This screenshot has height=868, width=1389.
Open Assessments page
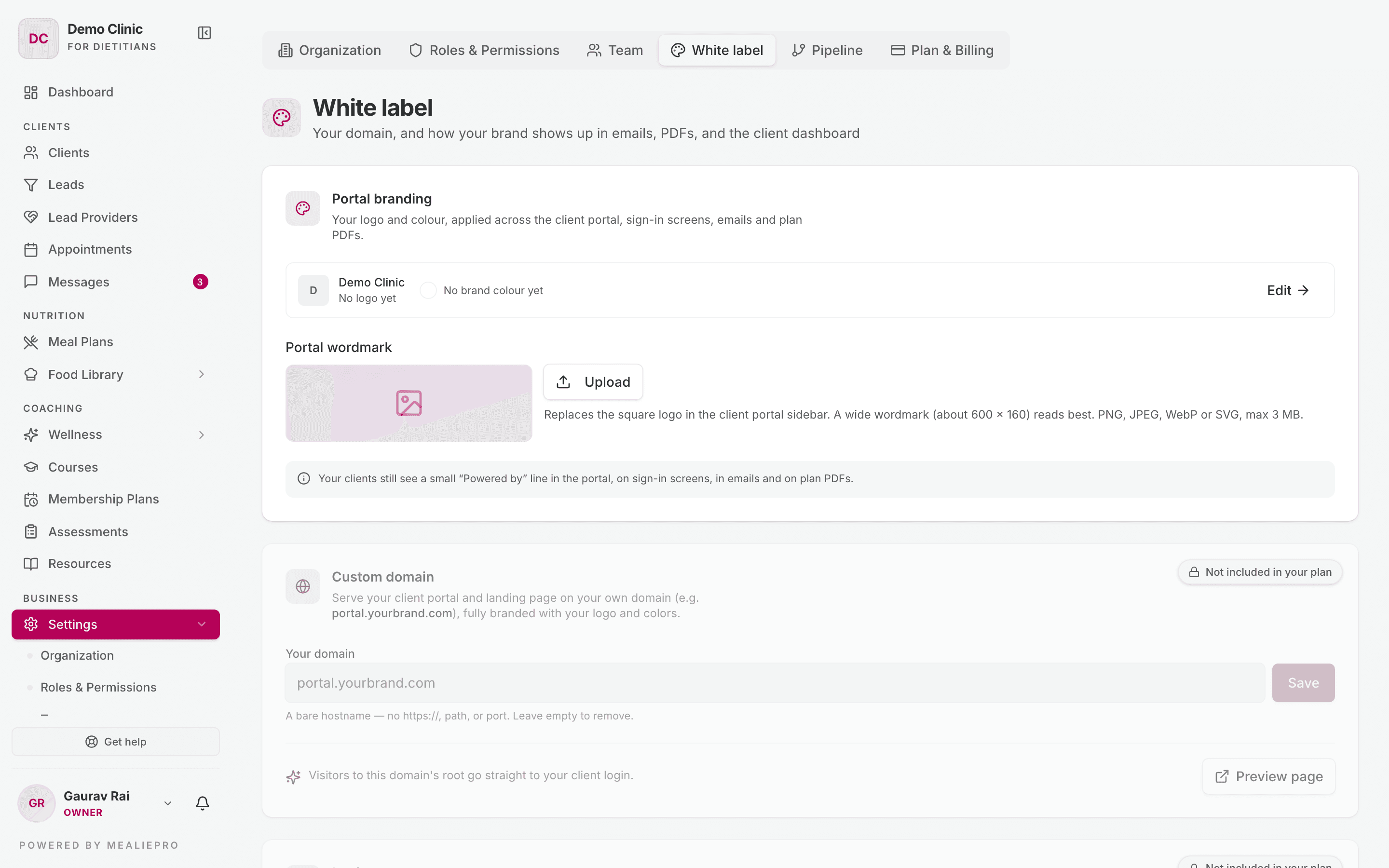(115, 531)
